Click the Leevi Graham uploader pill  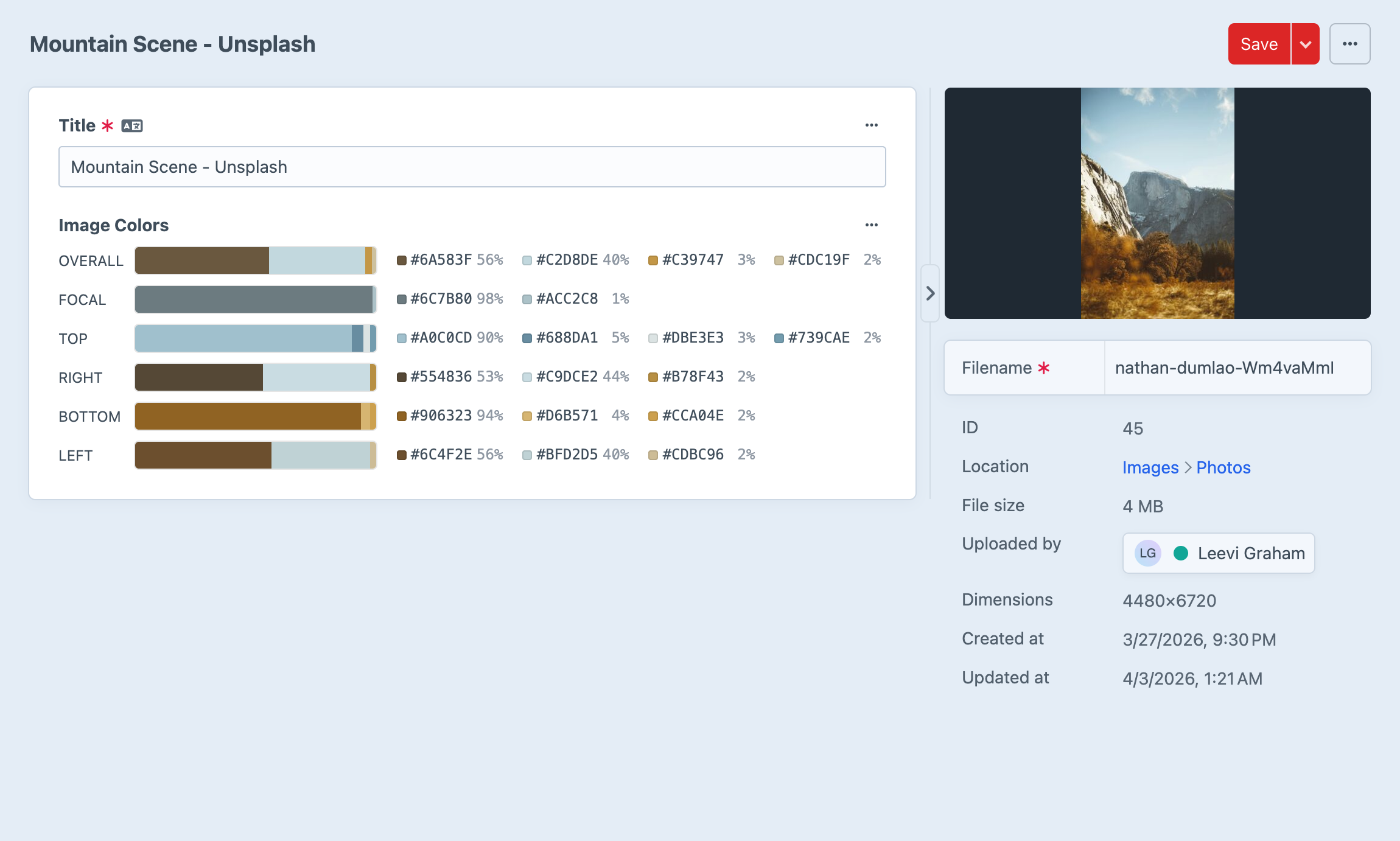(1217, 553)
